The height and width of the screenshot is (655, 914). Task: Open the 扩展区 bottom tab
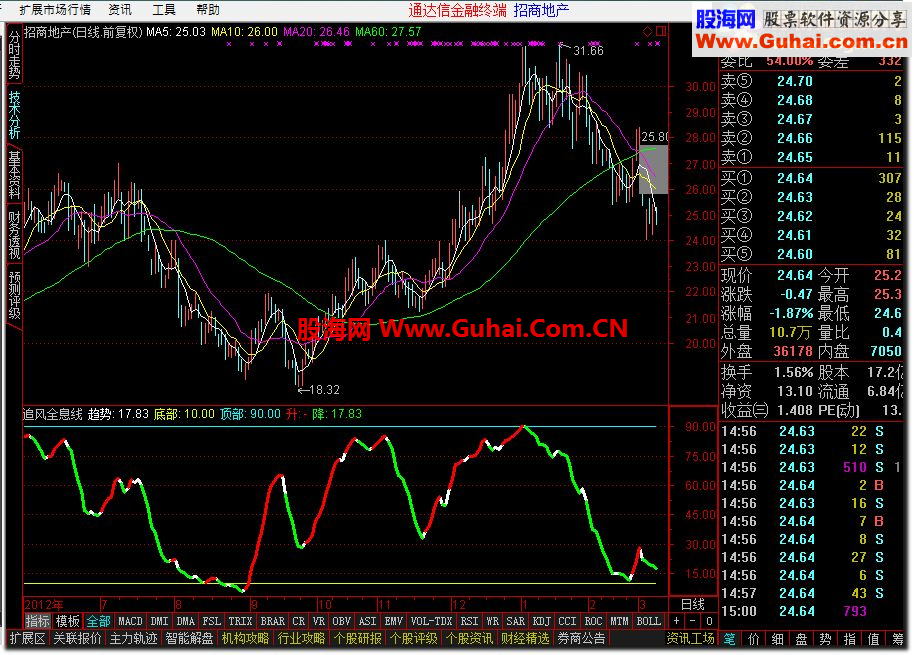(x=27, y=639)
